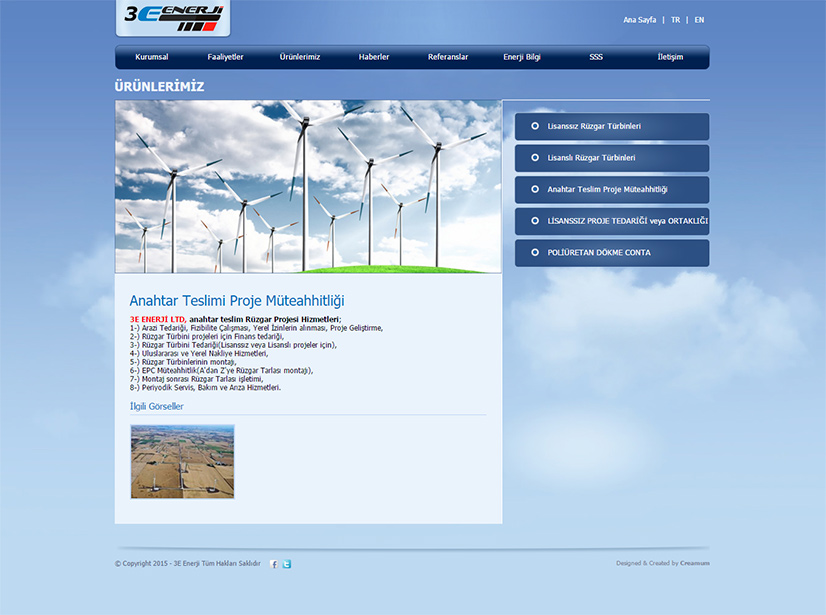Open Referanslar from the navigation bar

tap(448, 57)
